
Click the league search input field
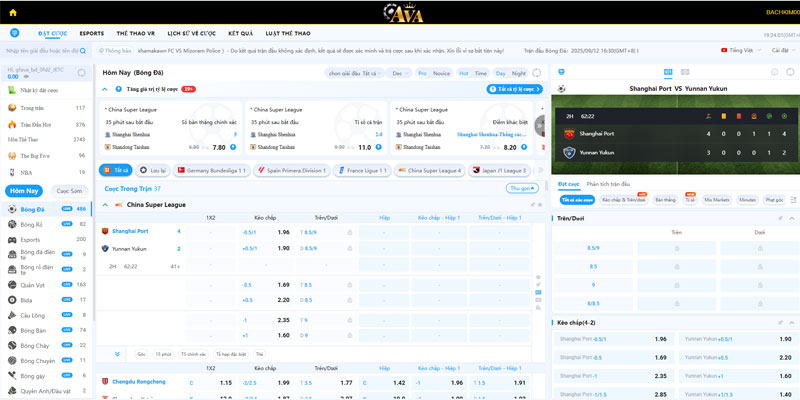[x=42, y=51]
